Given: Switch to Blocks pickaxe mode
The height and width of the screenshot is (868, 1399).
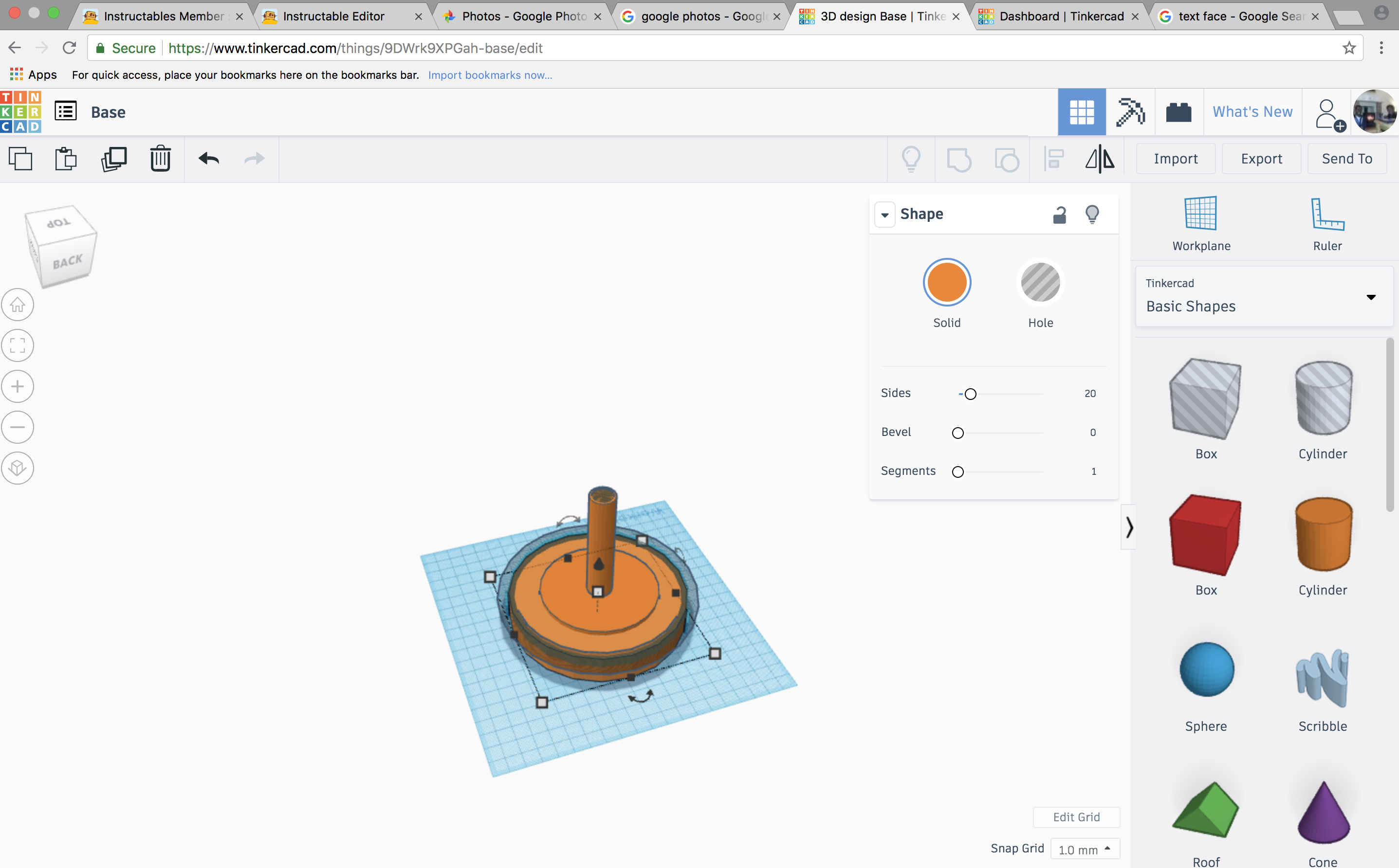Looking at the screenshot, I should (1130, 112).
